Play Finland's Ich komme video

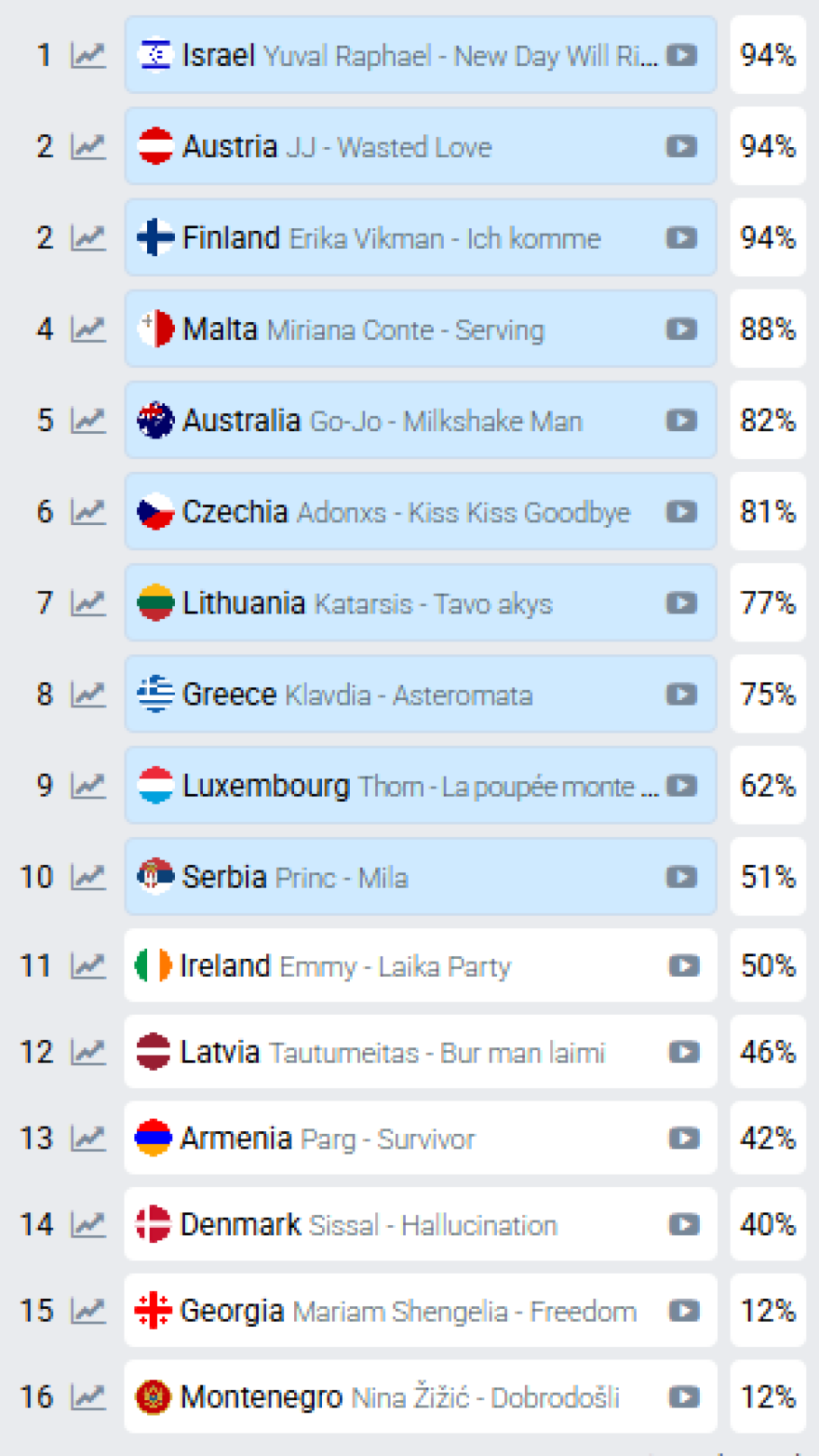[681, 238]
